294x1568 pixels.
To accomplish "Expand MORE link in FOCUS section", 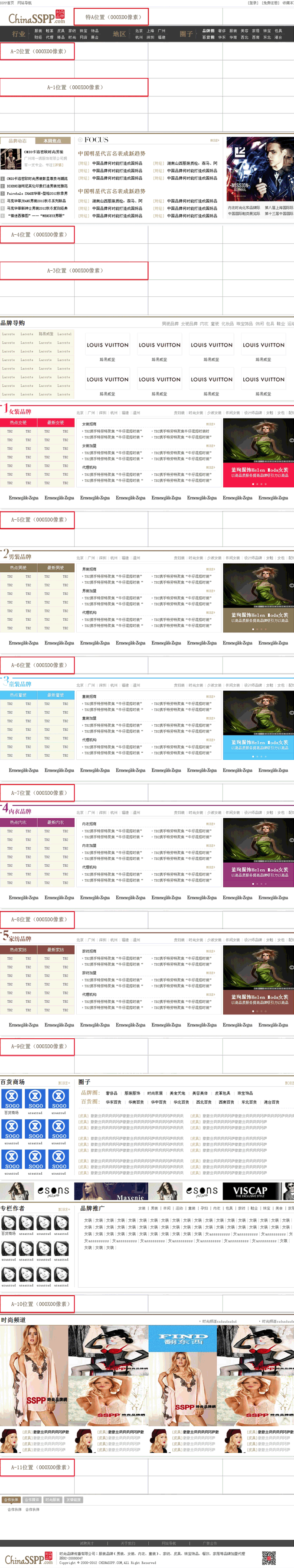I will [x=214, y=140].
